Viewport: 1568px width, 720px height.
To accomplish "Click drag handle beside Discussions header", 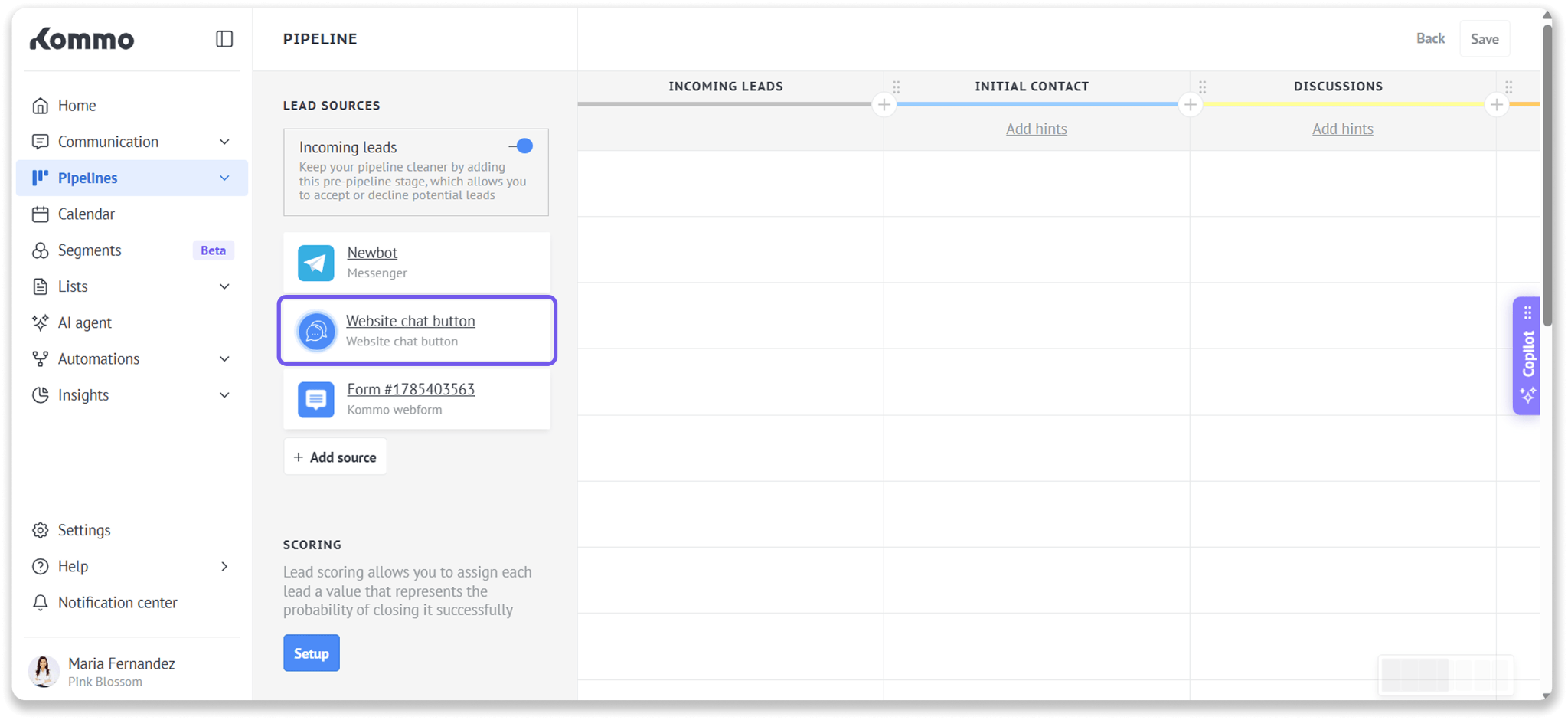I will pos(1203,87).
